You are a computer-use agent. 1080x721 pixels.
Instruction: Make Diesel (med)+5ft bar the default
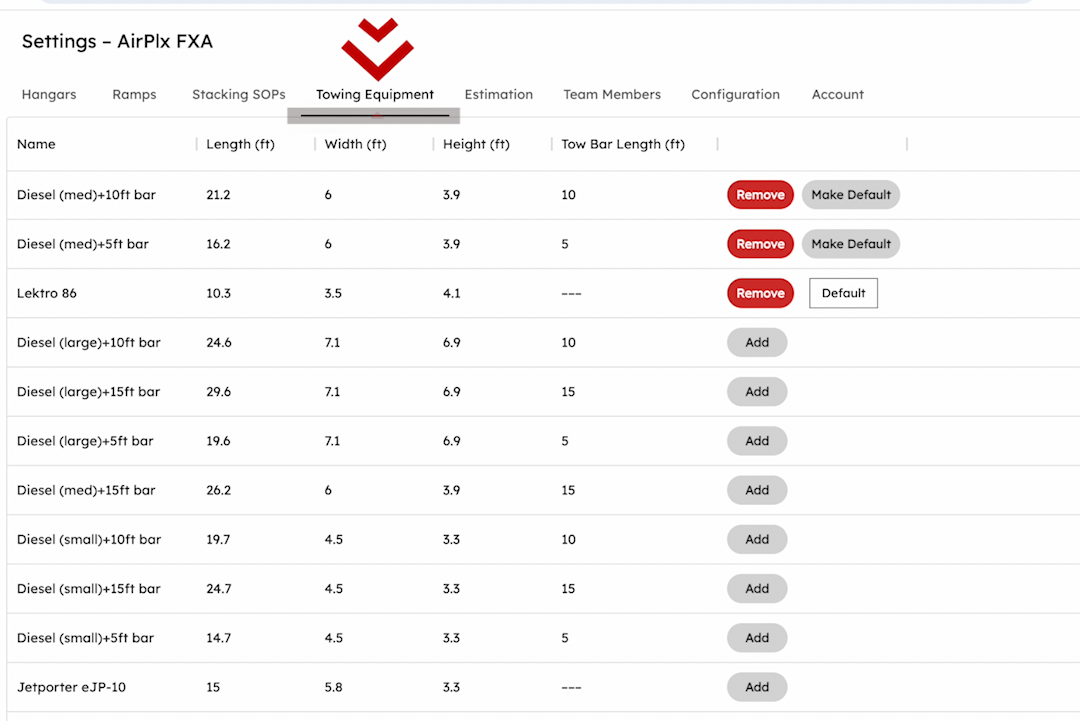coord(851,244)
